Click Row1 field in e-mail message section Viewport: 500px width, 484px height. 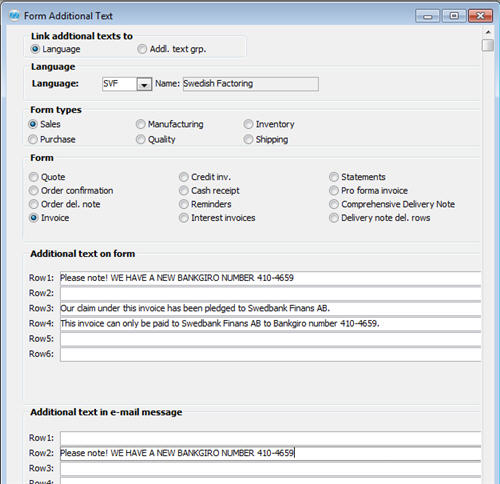[270, 438]
